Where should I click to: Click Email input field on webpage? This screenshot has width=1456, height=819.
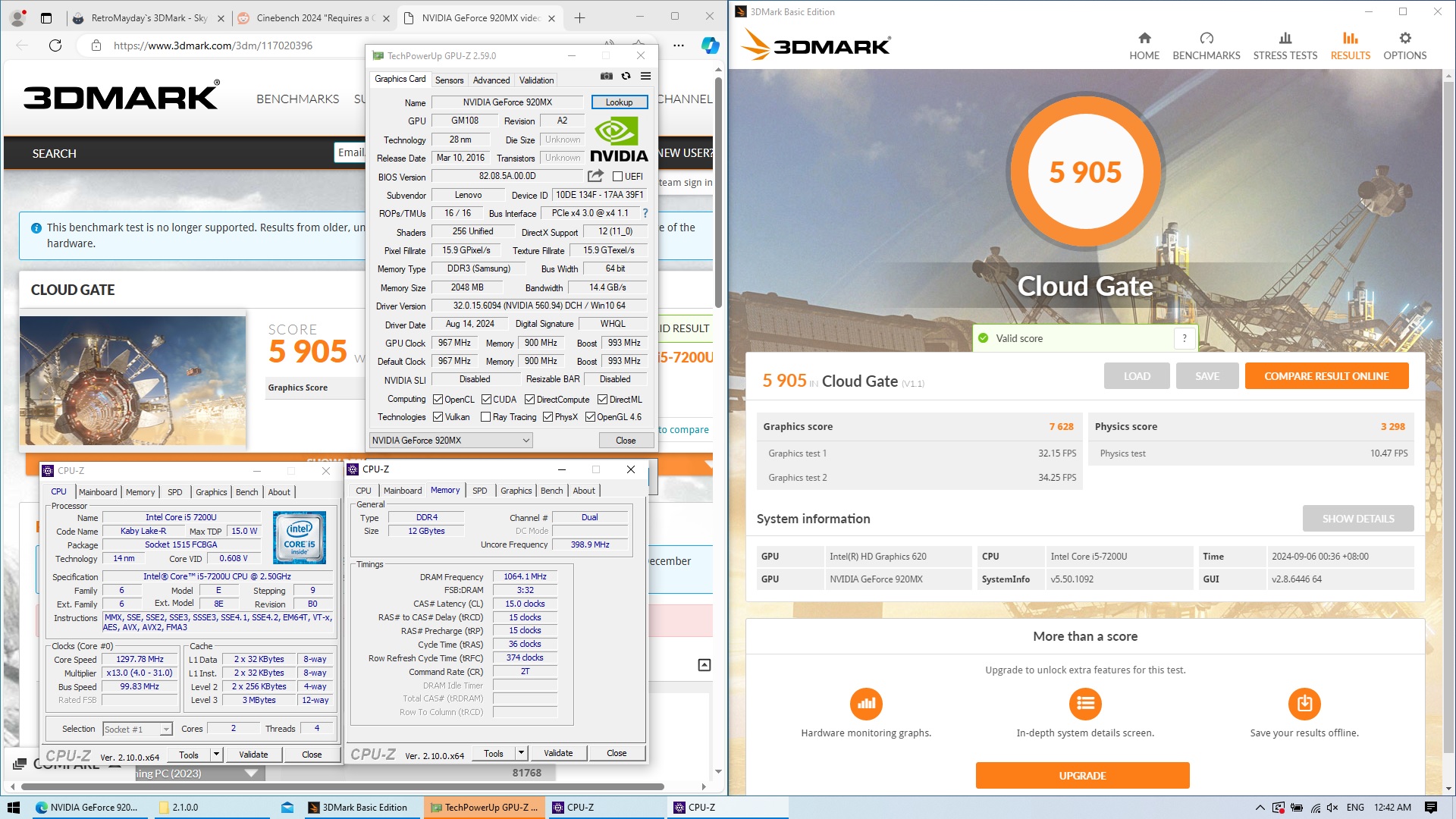tap(350, 152)
